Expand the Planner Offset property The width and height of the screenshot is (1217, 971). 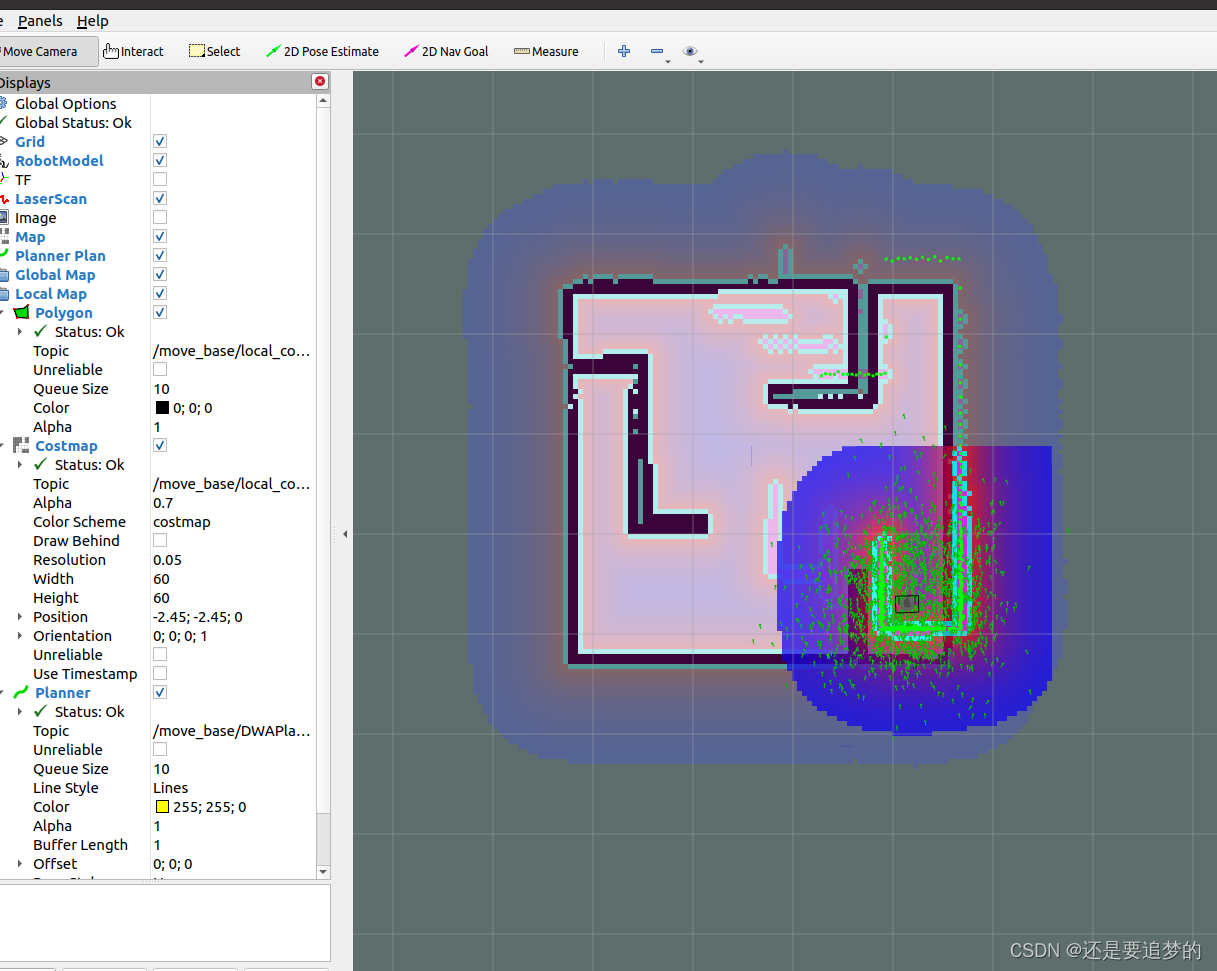(20, 864)
